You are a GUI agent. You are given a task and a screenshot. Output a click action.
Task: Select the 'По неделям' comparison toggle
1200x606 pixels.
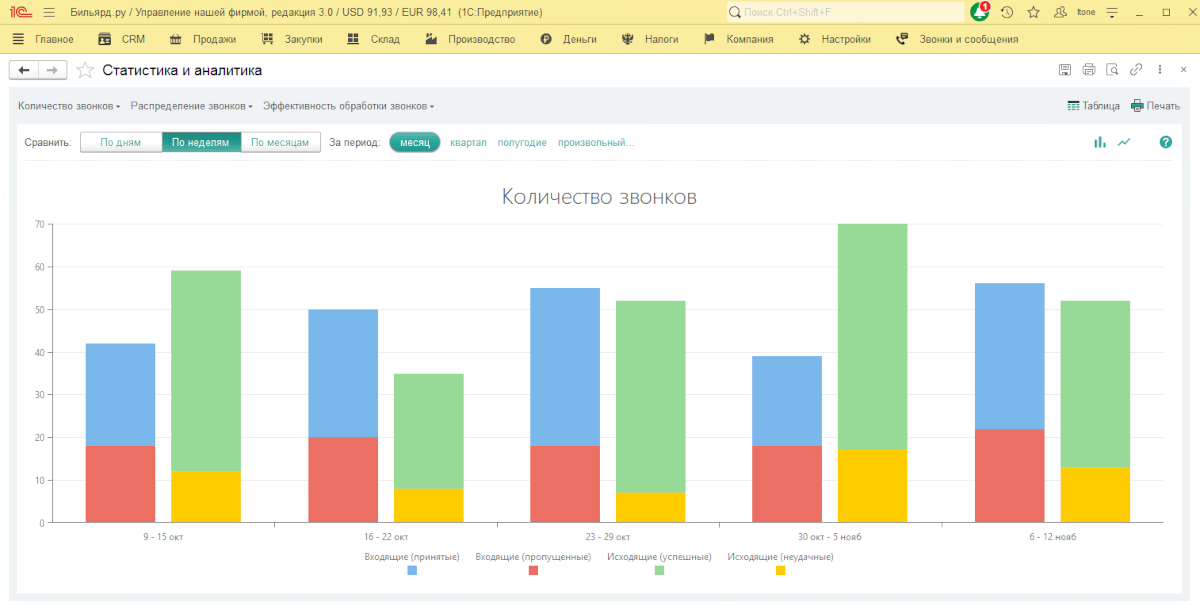point(201,142)
